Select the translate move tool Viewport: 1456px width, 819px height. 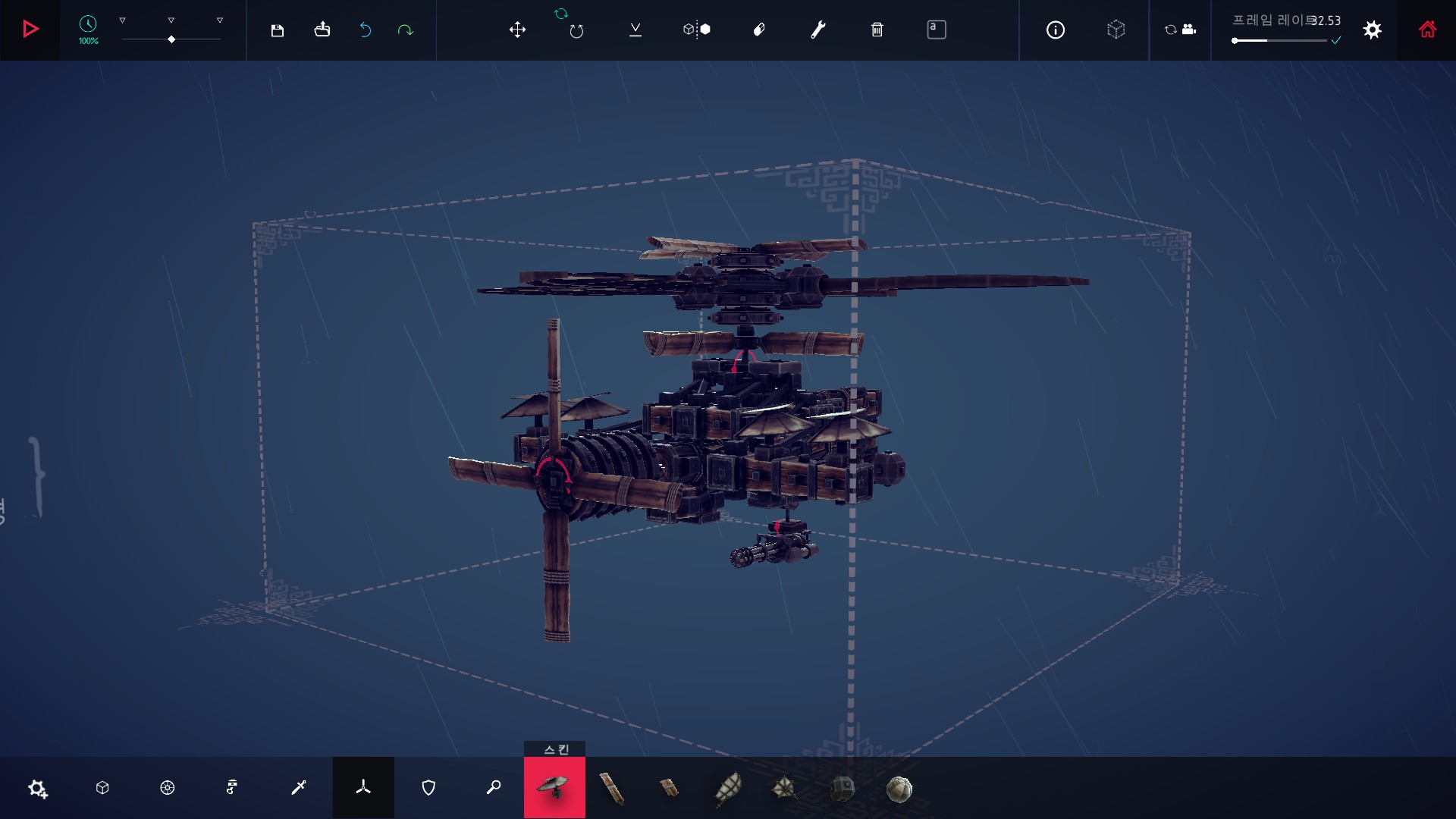pos(517,30)
